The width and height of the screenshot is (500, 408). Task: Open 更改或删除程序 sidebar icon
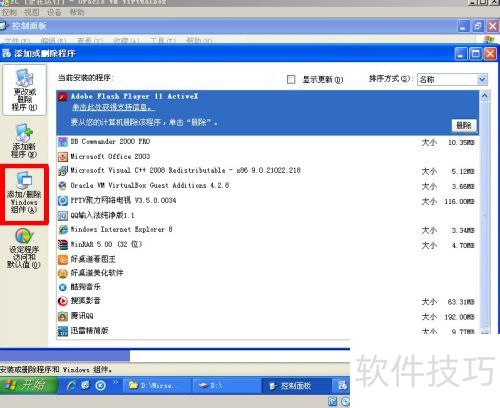(24, 90)
